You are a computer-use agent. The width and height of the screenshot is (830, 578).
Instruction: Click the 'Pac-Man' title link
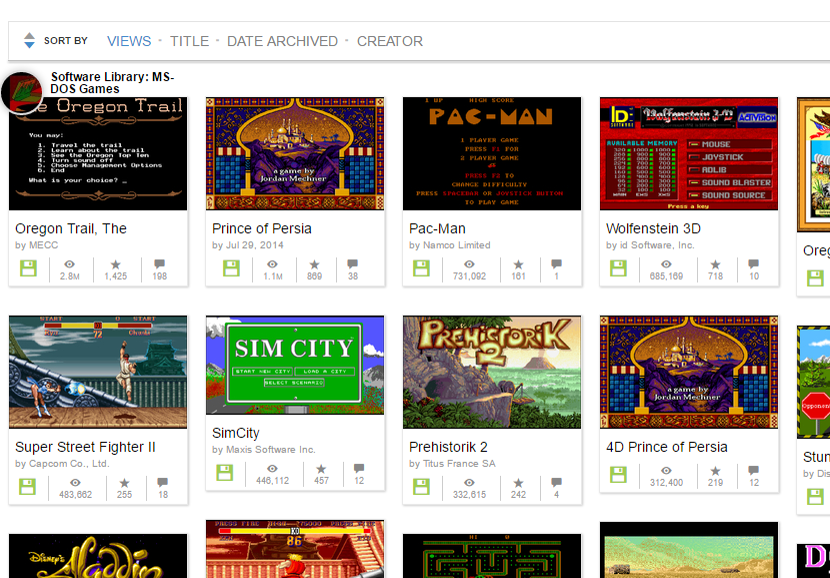(437, 229)
